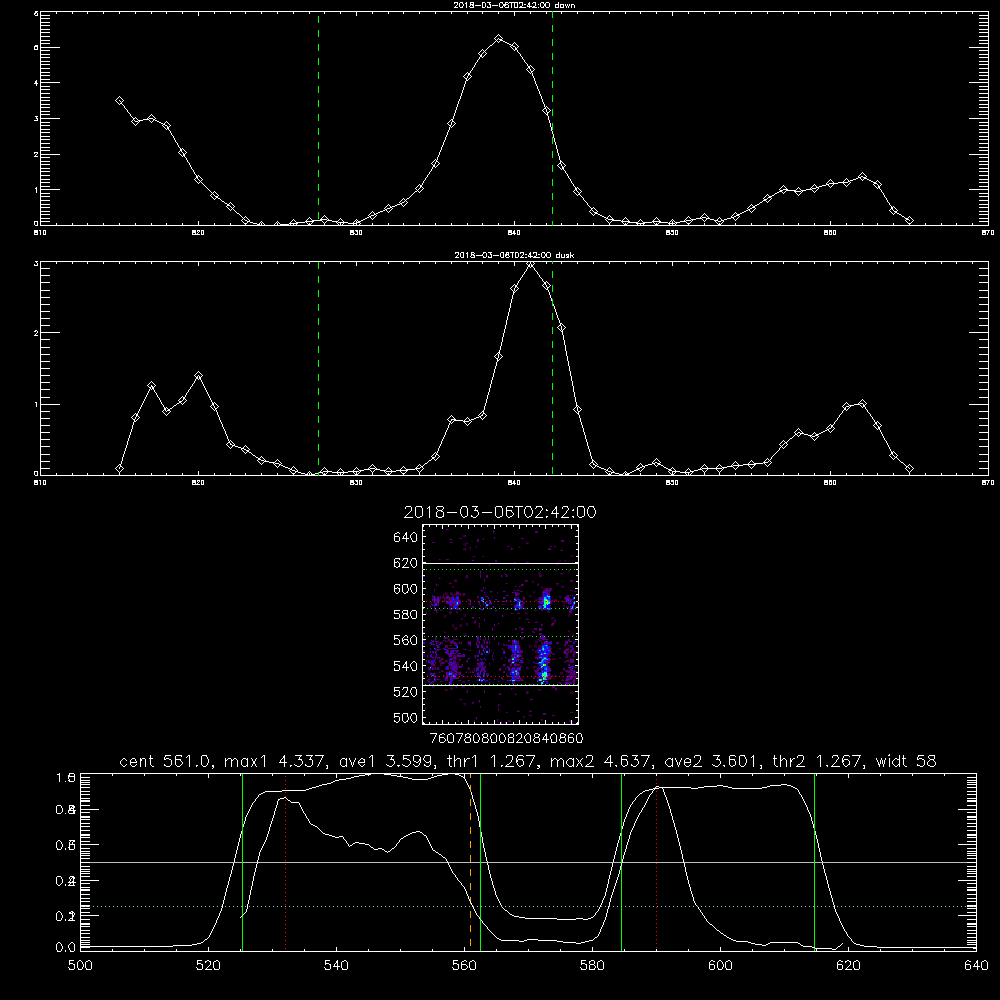This screenshot has height=1000, width=1000.
Task: Click dawn plot x-axis tick label 840
Action: (x=514, y=233)
